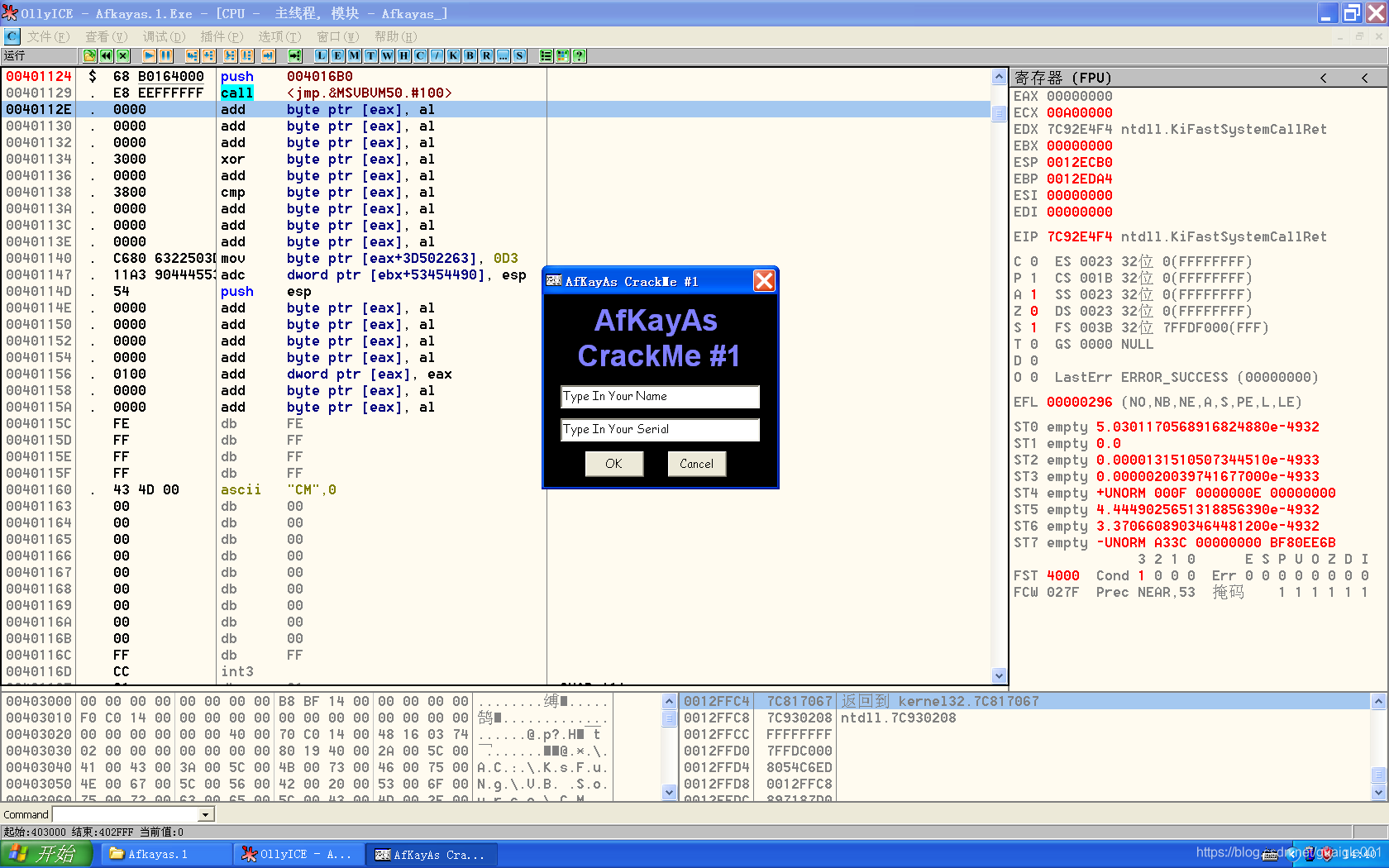Open the 选项(T) menu

click(x=279, y=36)
